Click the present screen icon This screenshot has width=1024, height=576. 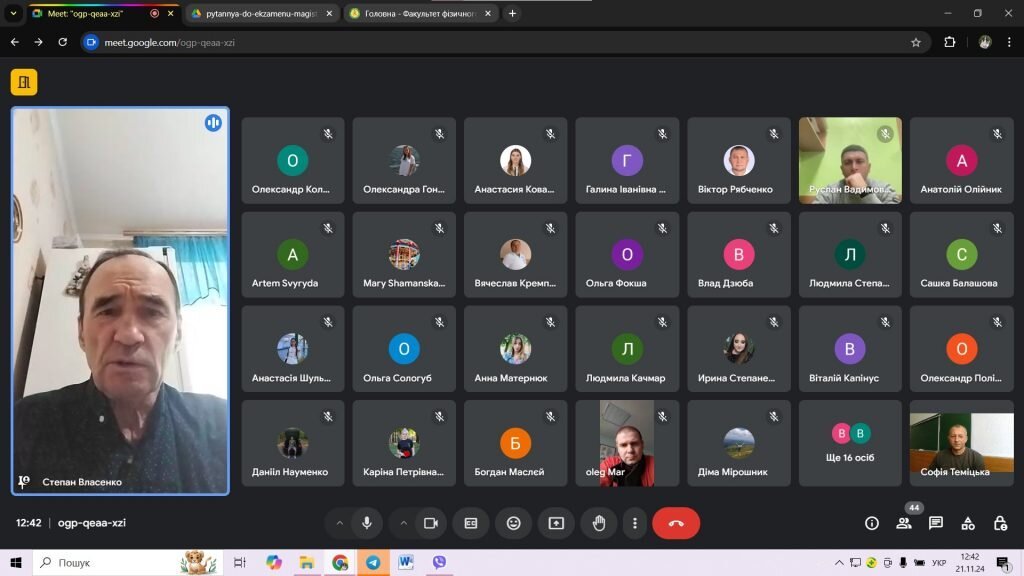point(556,523)
